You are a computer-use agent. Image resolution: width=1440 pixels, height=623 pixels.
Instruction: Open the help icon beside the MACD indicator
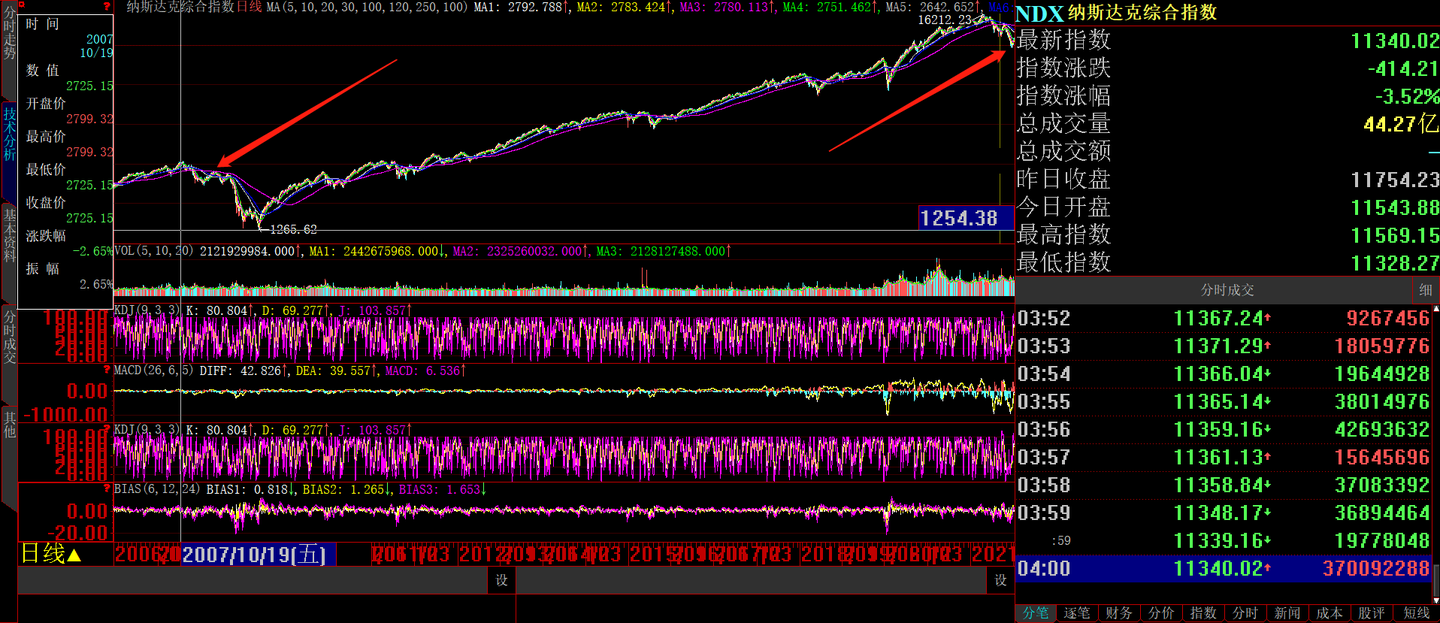(108, 370)
